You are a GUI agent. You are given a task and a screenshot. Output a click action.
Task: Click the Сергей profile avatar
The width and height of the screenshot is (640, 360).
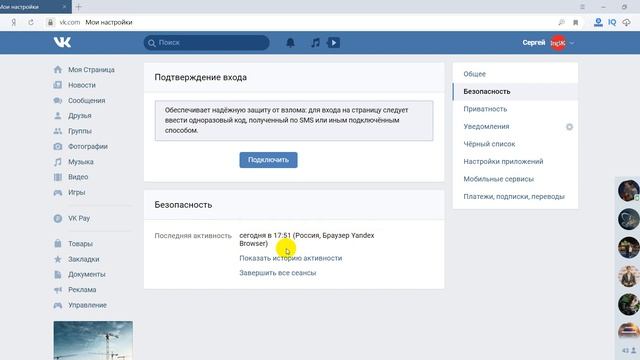point(558,43)
